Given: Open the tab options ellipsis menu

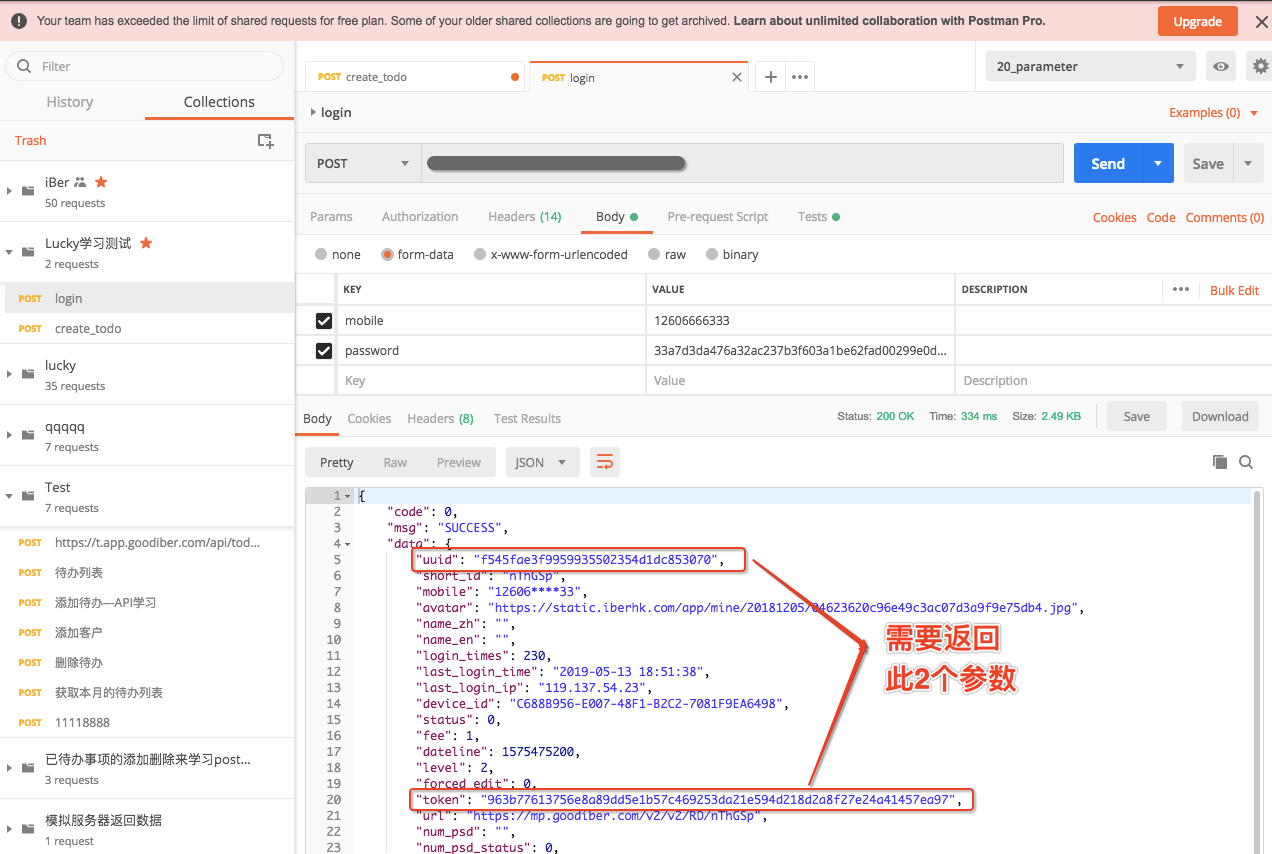Looking at the screenshot, I should [800, 76].
